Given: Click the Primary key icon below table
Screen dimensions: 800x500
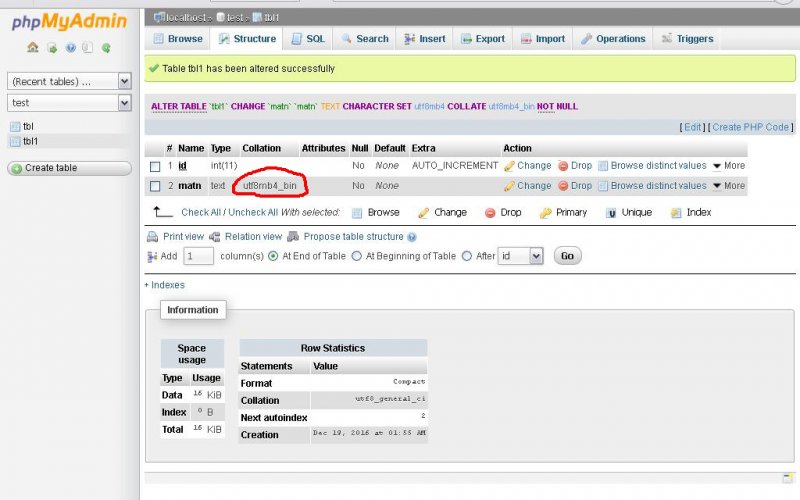Looking at the screenshot, I should click(546, 213).
